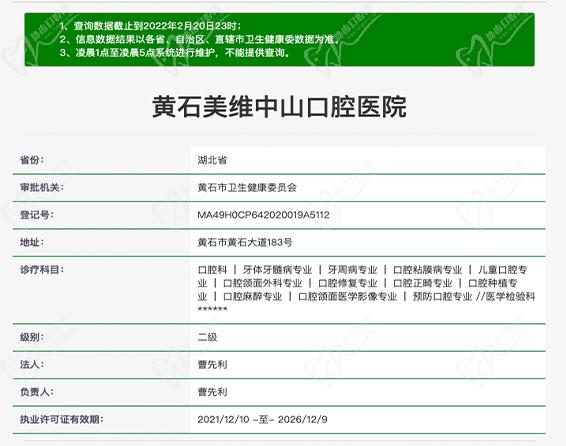The height and width of the screenshot is (446, 566).
Task: Select the 诊疗科目 label
Action: click(42, 270)
